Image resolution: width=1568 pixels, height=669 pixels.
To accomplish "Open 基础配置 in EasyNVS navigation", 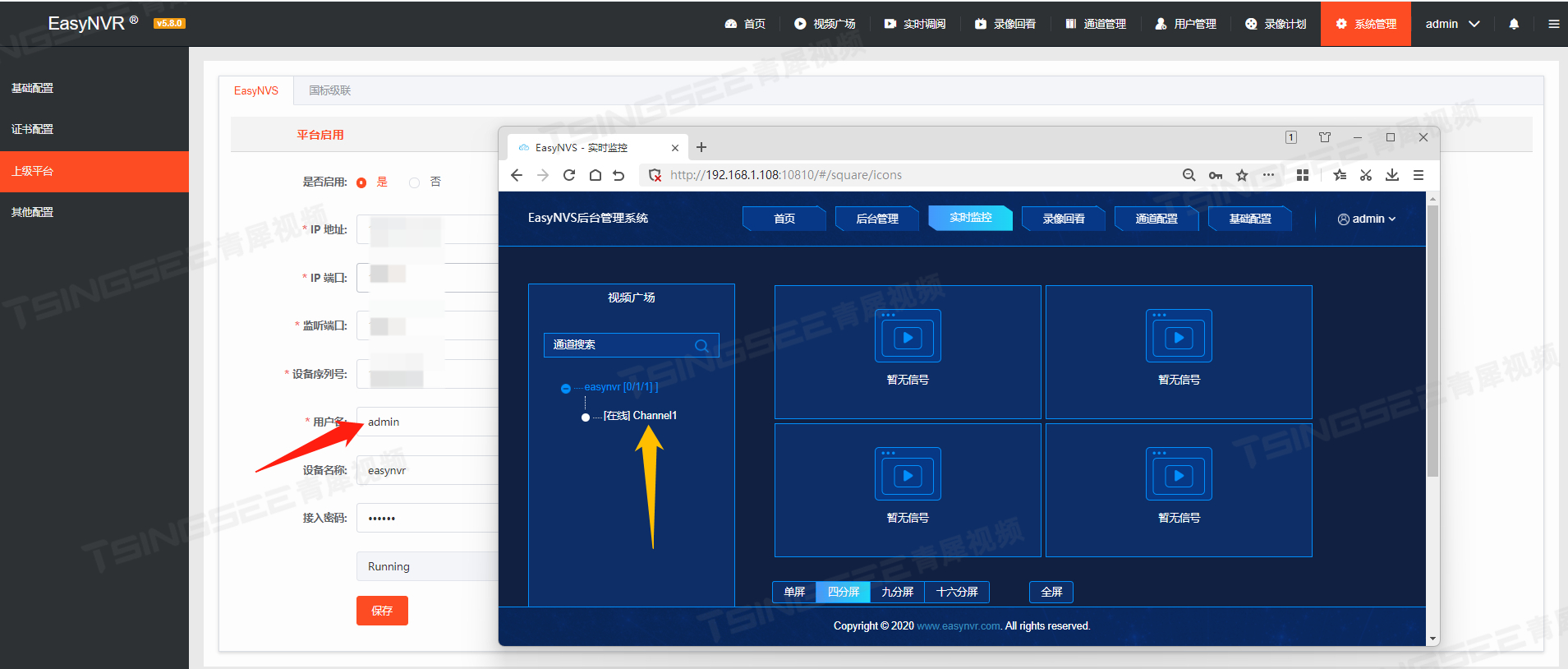I will click(1250, 219).
